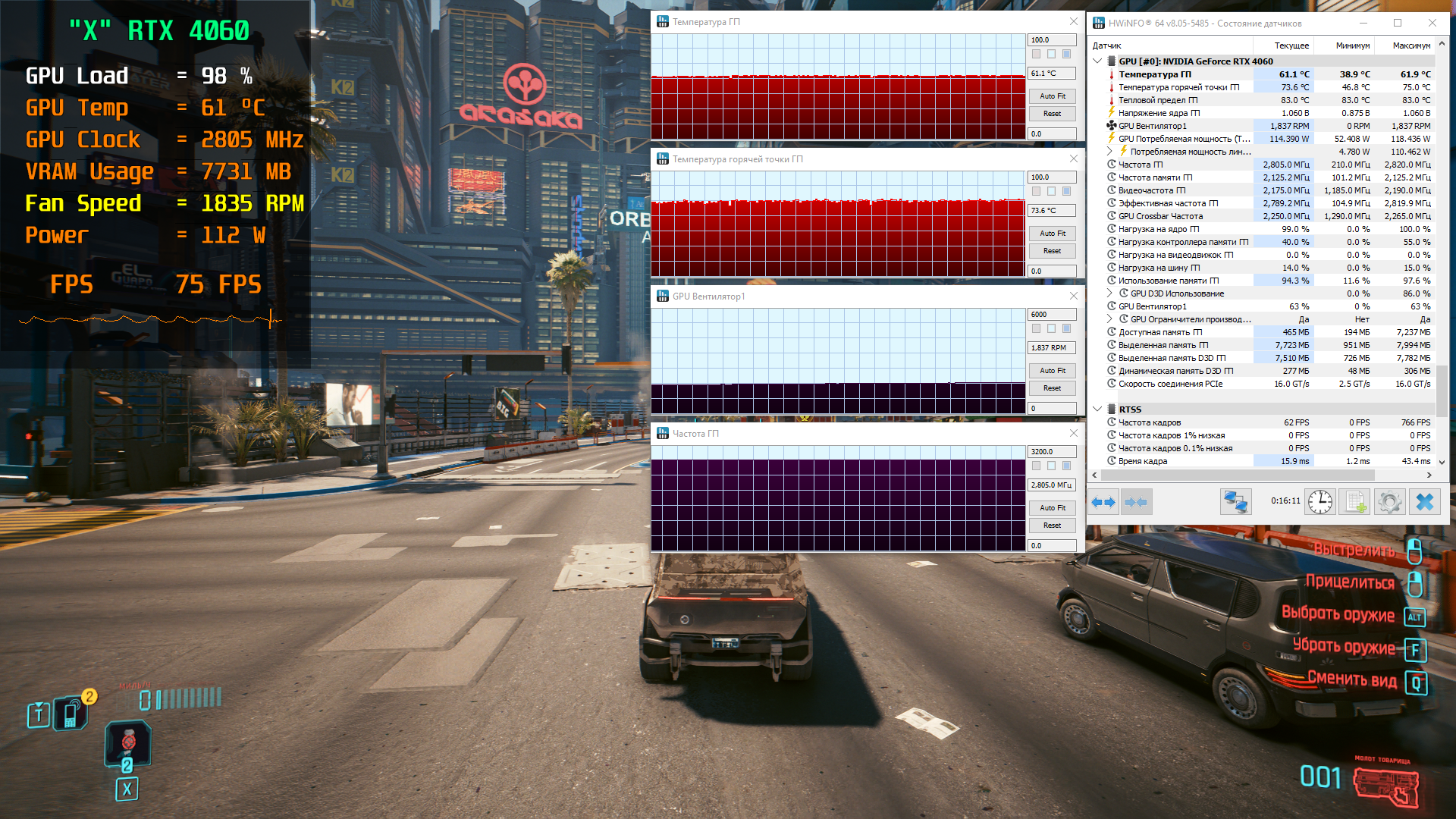Start logging with the sheet-plus icon
This screenshot has height=819, width=1456.
1355,502
